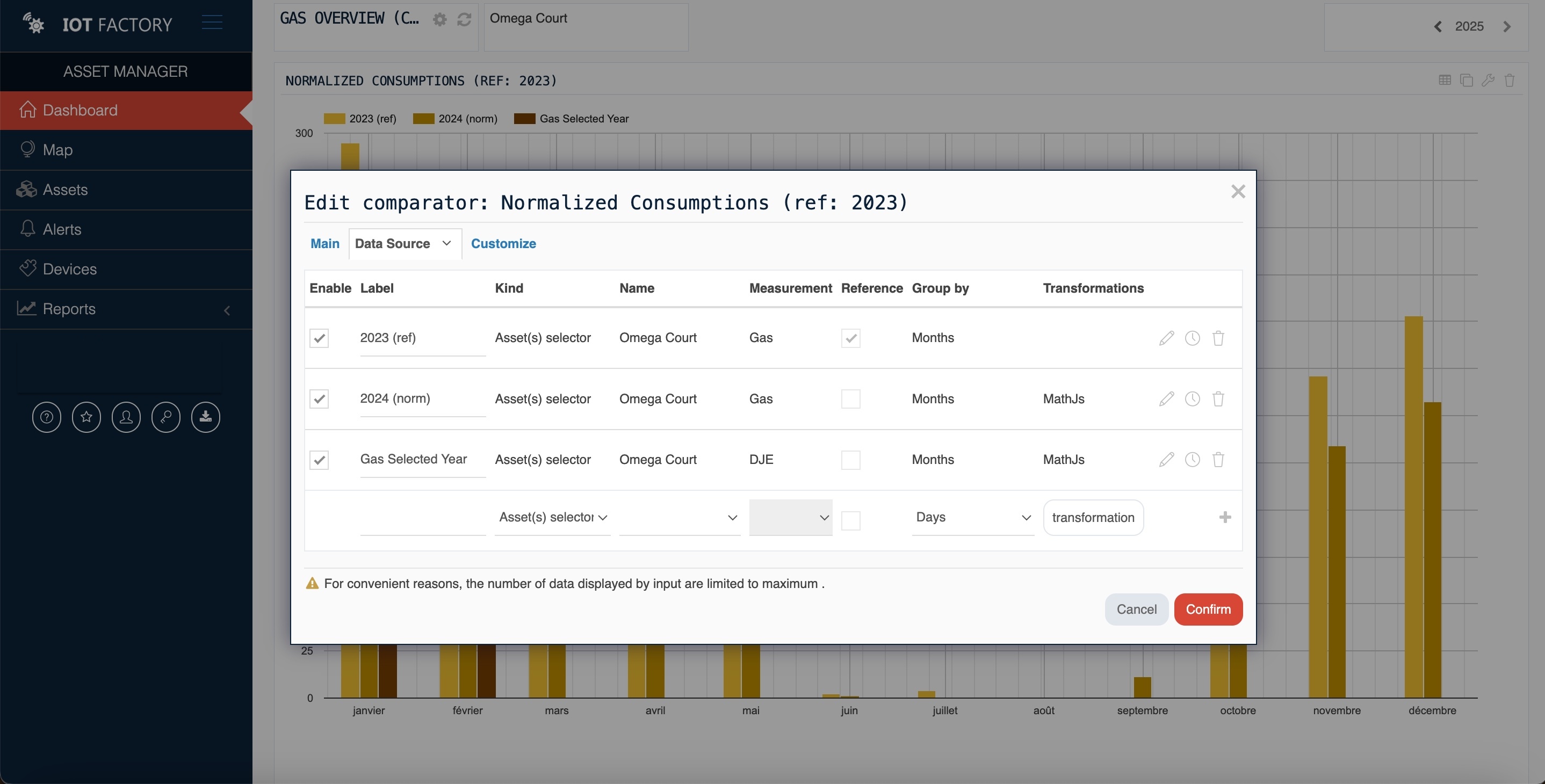The height and width of the screenshot is (784, 1545).
Task: Toggle the sidebar hamburger menu icon
Action: pyautogui.click(x=212, y=23)
